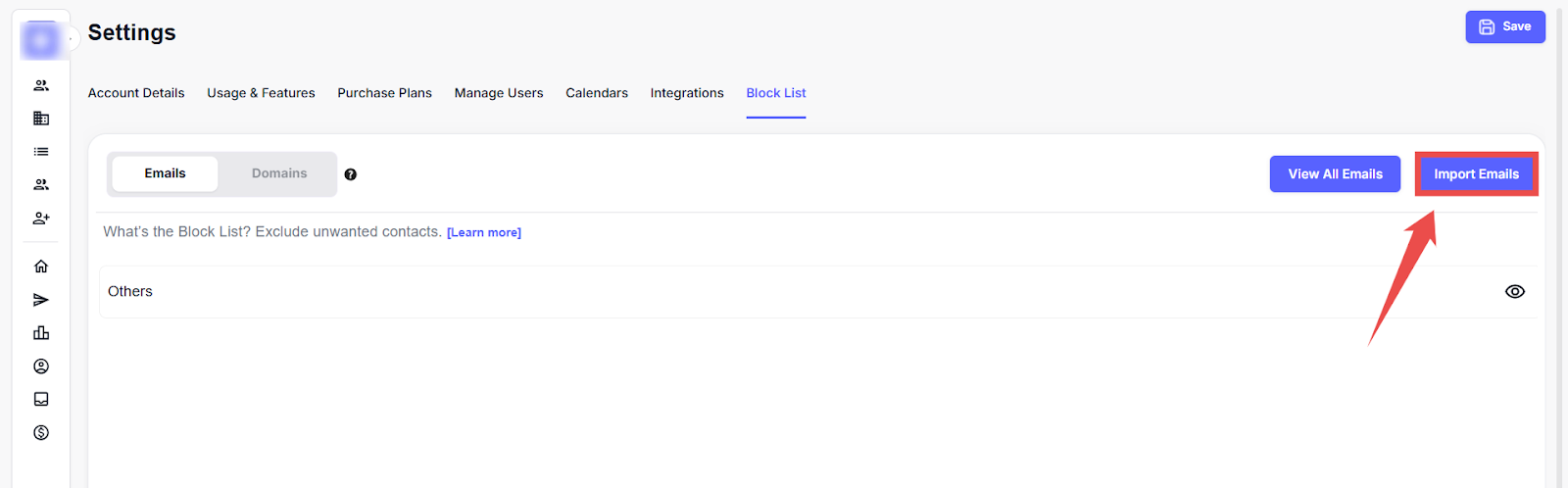Open the Integrations tab
Image resolution: width=1568 pixels, height=488 pixels.
point(687,93)
